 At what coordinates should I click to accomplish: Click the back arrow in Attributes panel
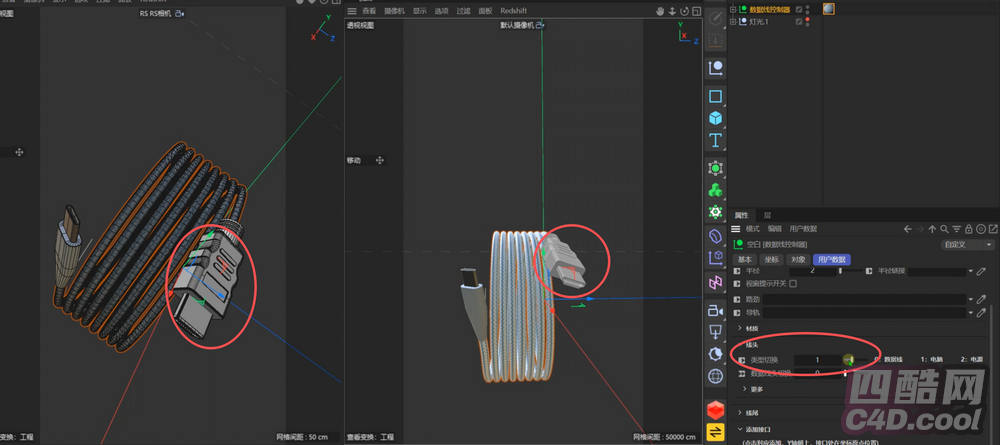click(x=908, y=229)
